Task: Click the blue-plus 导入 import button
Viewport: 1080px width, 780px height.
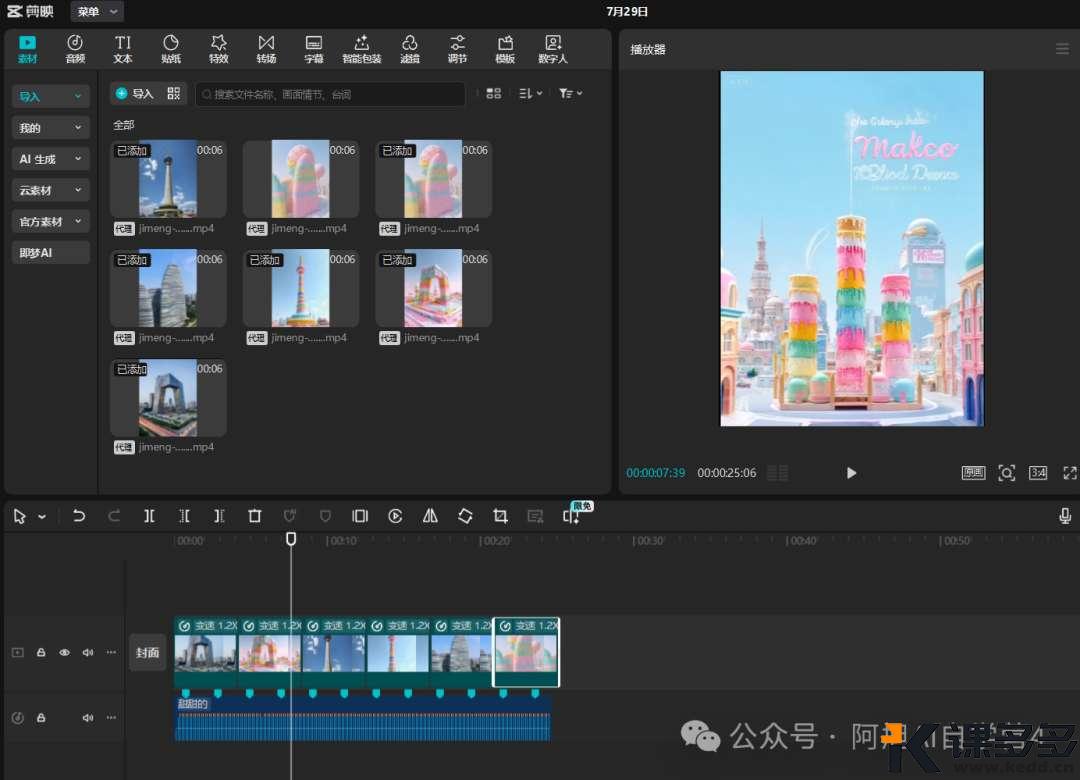Action: click(135, 94)
